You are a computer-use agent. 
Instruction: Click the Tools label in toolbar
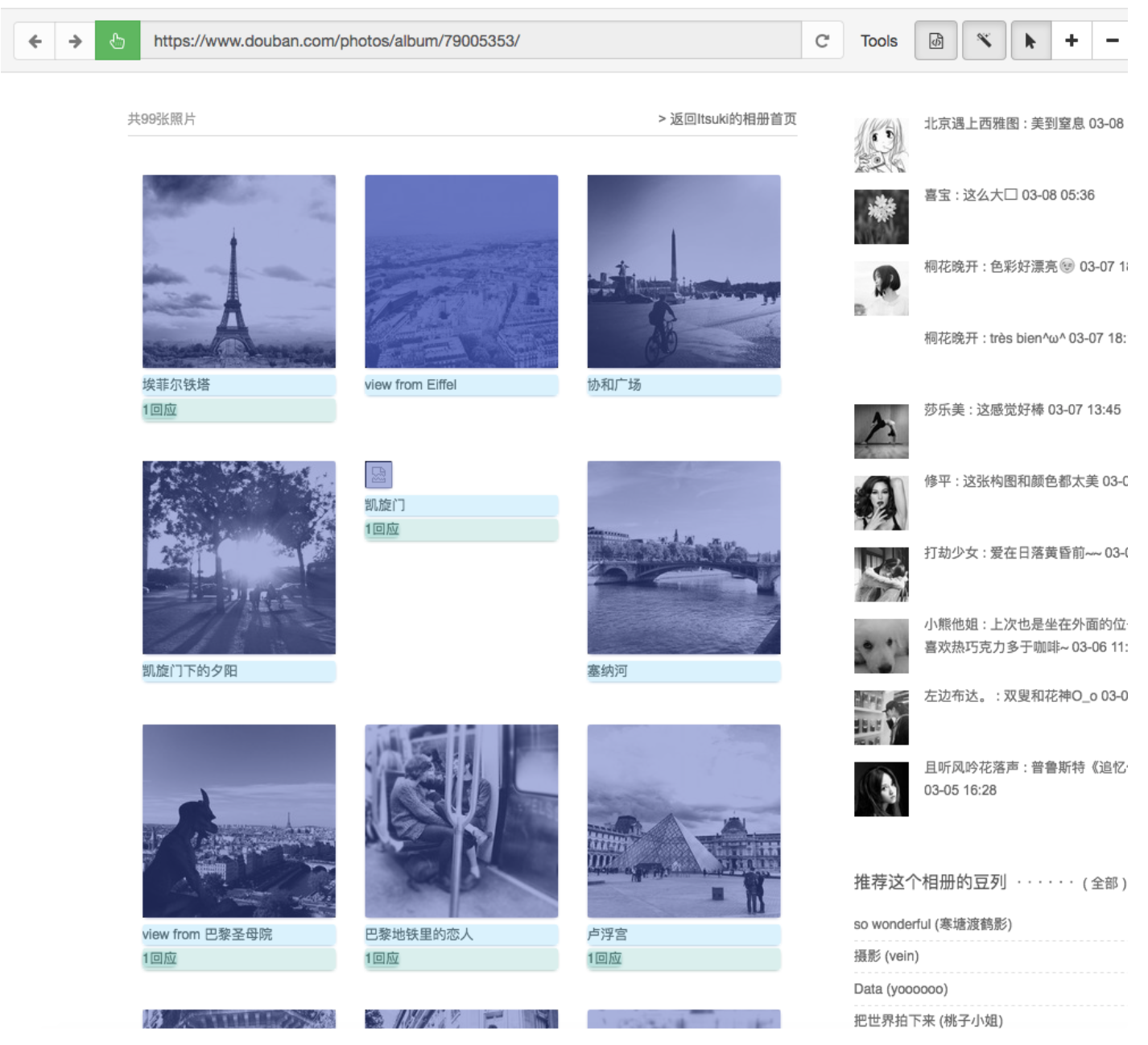[878, 41]
